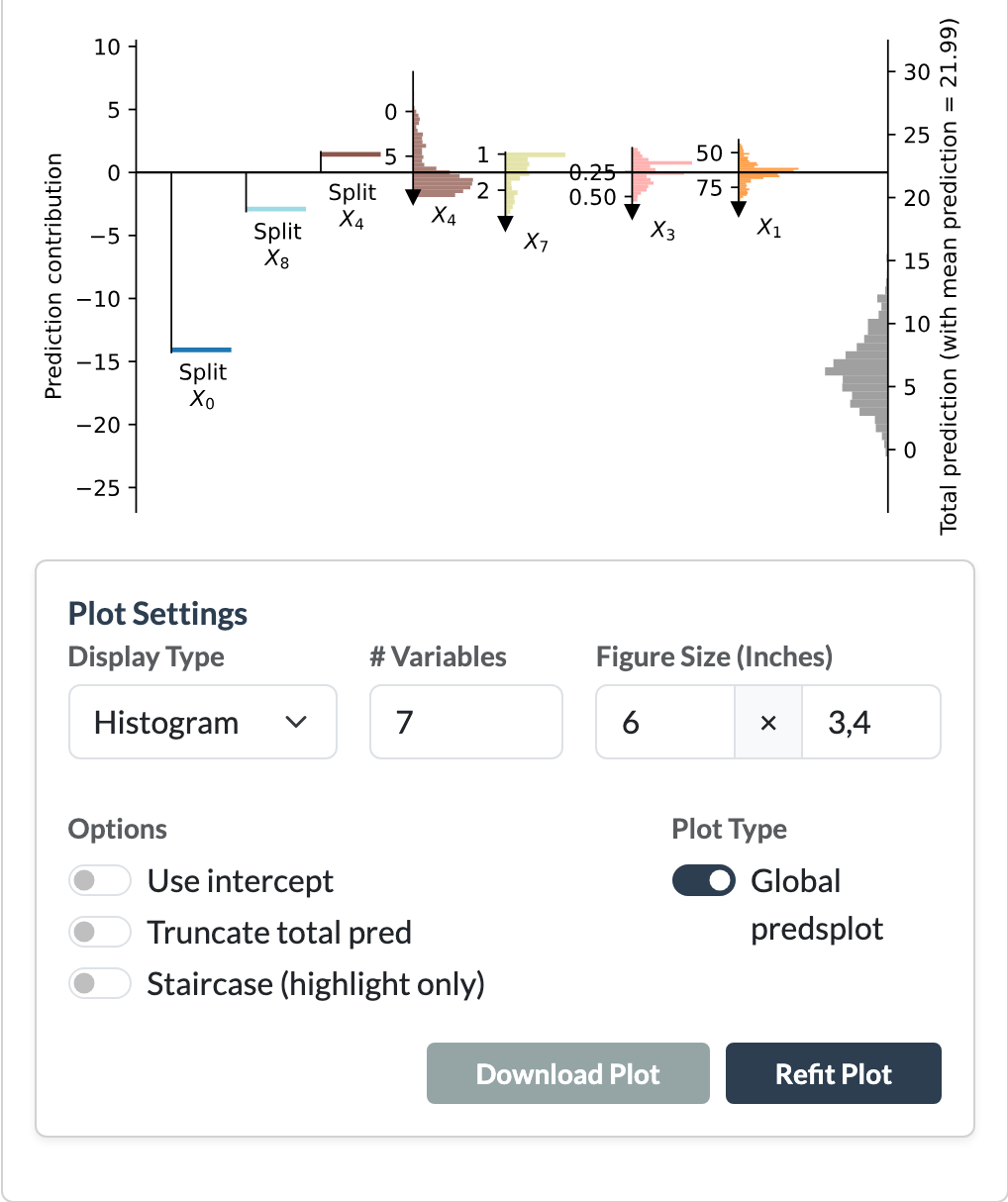Click the Download Plot button
1008x1202 pixels.
[x=568, y=1073]
